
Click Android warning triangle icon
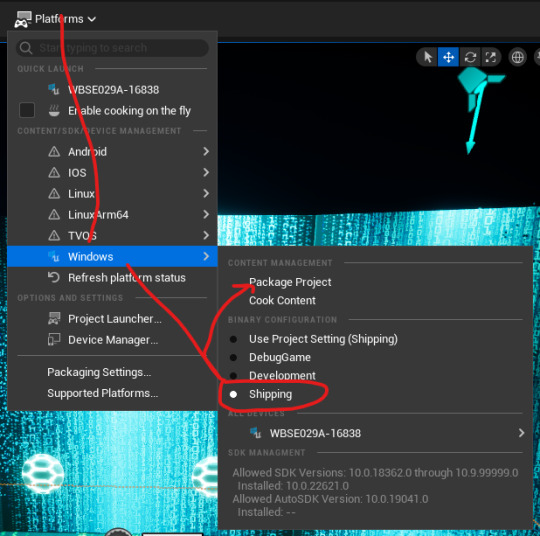pyautogui.click(x=54, y=152)
